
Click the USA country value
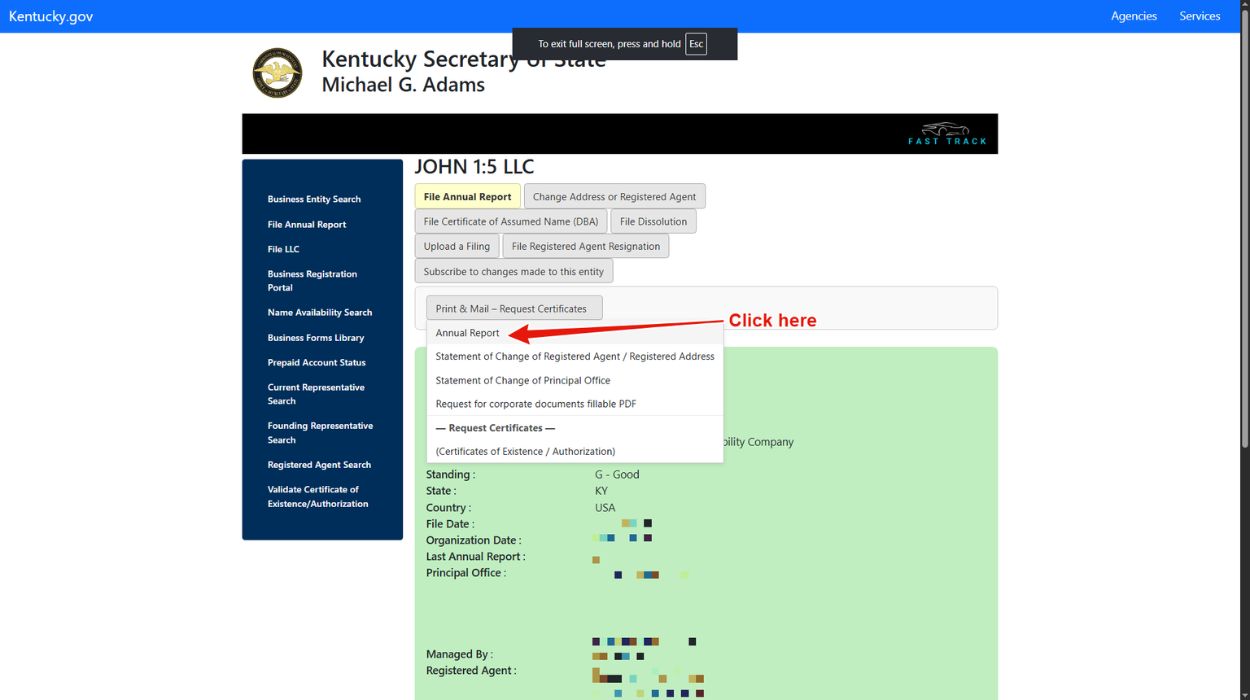tap(605, 508)
